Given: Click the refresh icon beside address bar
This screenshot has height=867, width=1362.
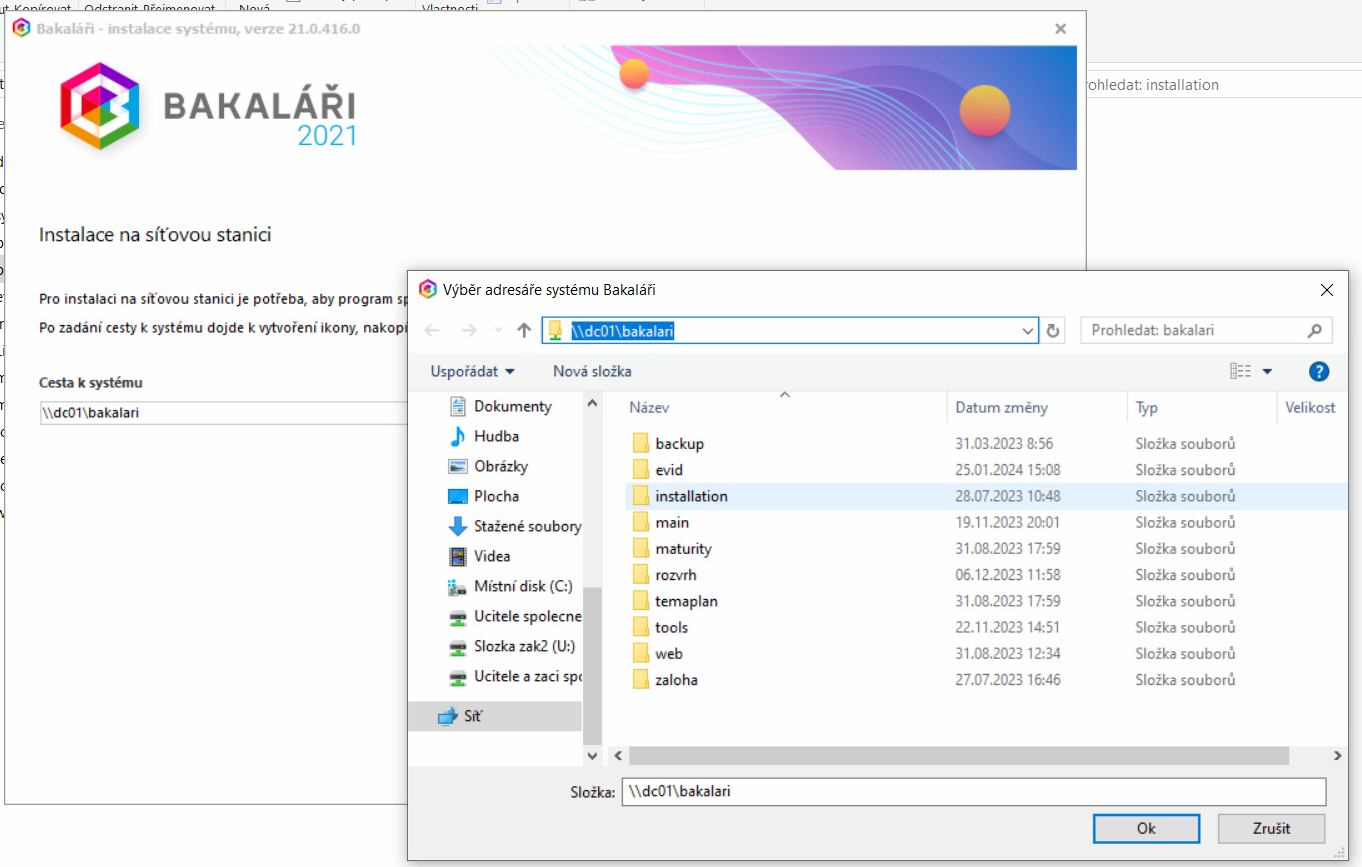Looking at the screenshot, I should [1053, 330].
